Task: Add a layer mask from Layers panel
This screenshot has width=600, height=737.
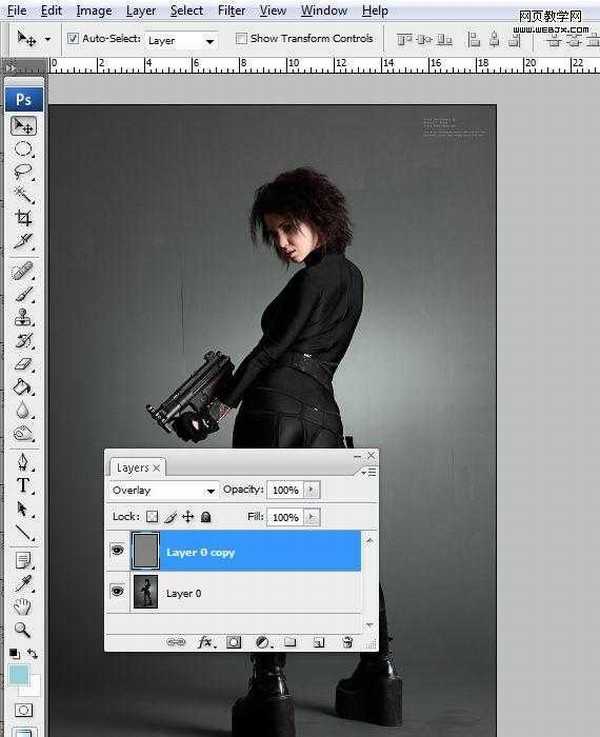Action: [234, 642]
